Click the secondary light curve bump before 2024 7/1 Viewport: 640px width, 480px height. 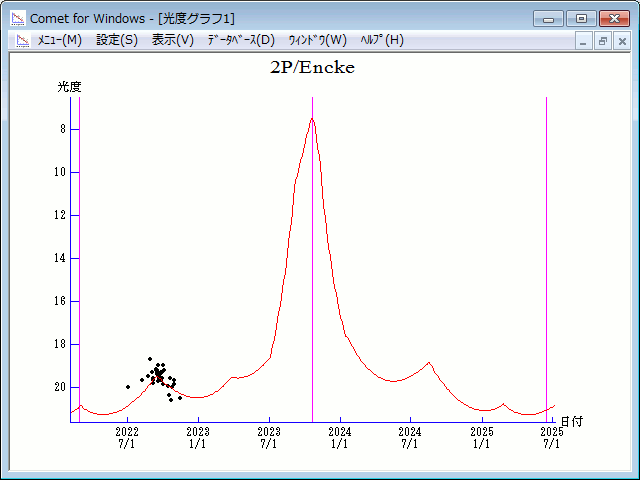point(429,362)
